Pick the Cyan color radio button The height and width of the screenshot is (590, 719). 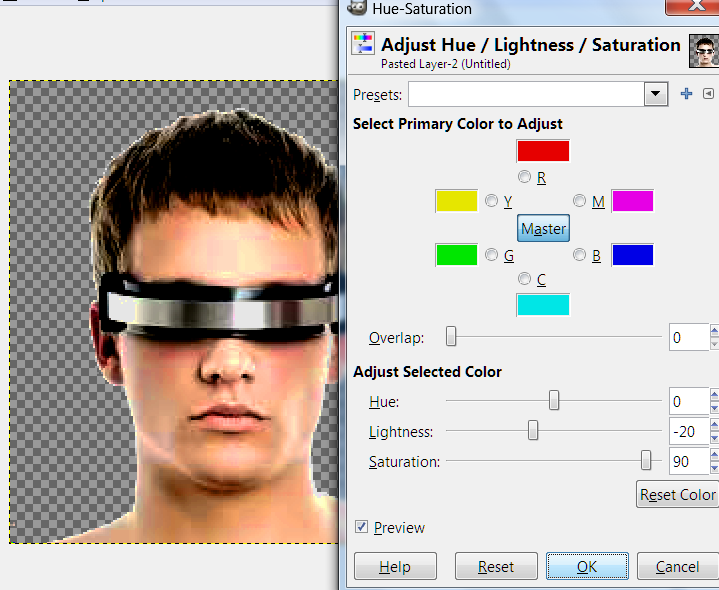pyautogui.click(x=525, y=279)
